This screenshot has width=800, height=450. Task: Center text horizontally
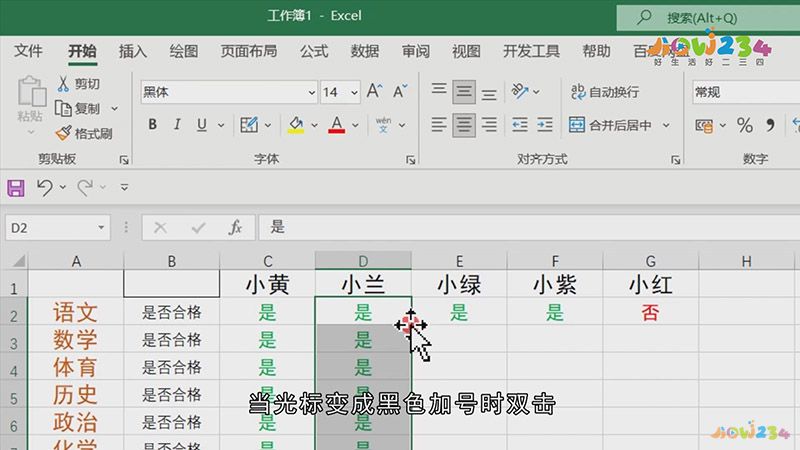pyautogui.click(x=464, y=124)
